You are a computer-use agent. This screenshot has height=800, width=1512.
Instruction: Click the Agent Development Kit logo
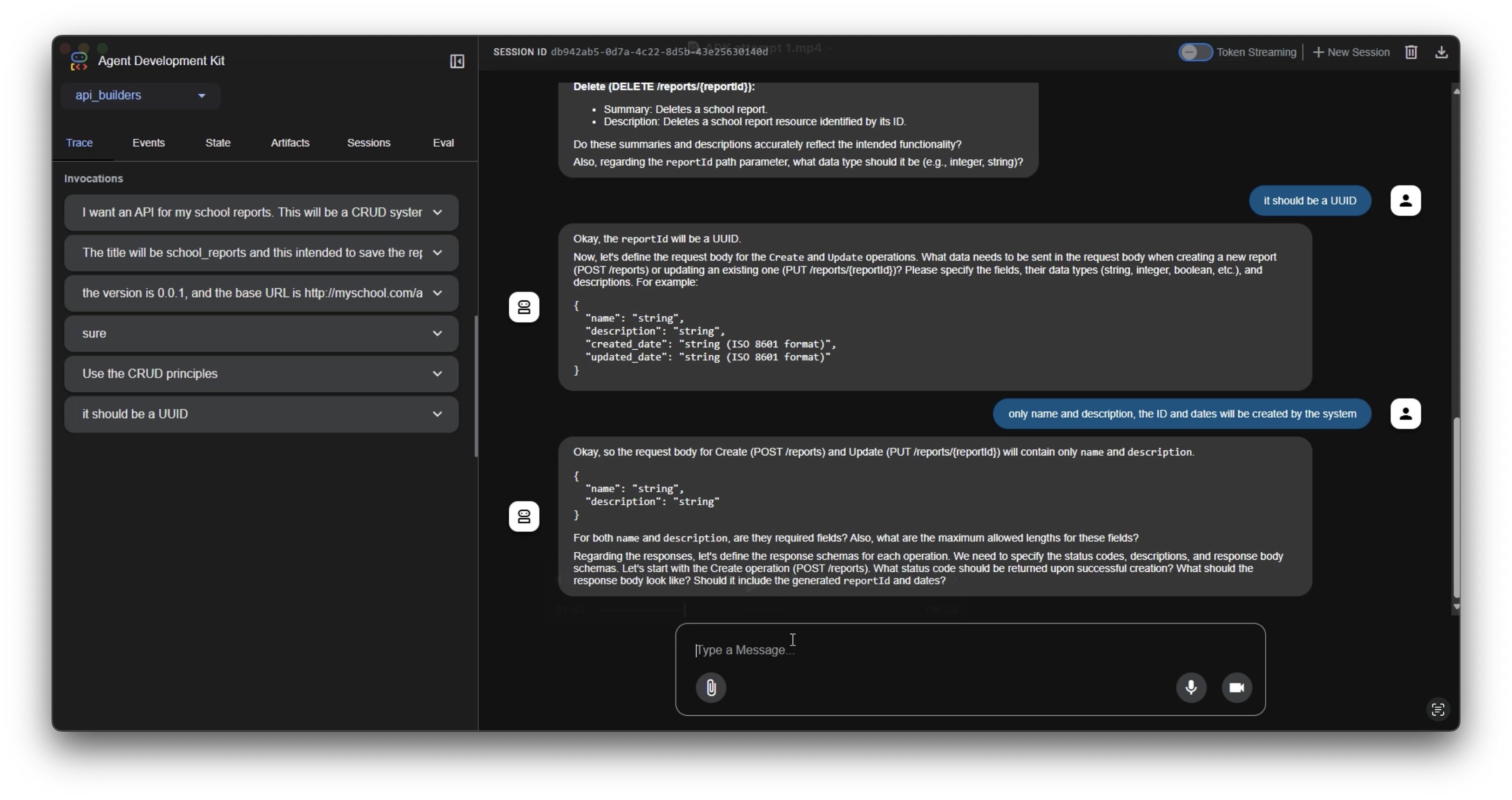[79, 61]
